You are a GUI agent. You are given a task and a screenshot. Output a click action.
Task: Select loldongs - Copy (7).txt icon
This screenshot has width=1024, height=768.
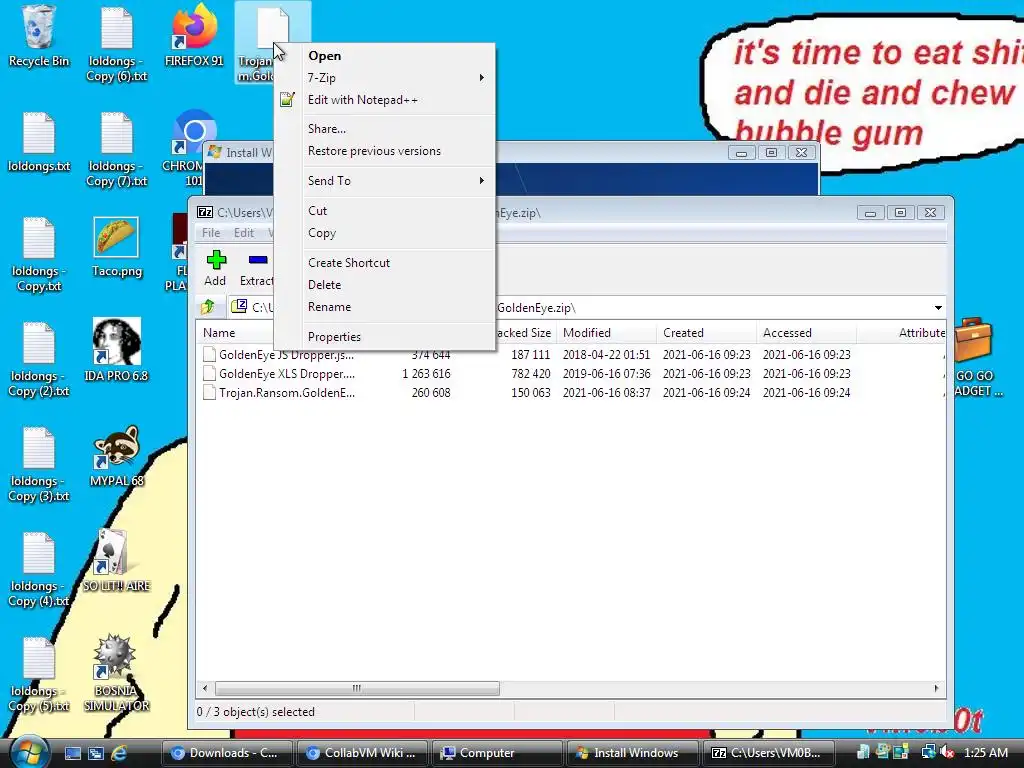[117, 149]
